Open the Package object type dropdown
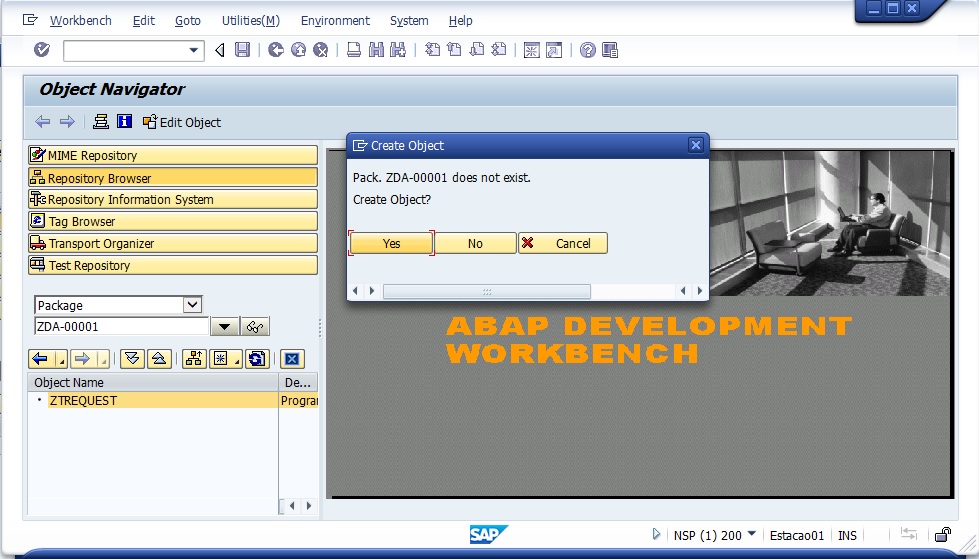The image size is (979, 559). tap(193, 305)
